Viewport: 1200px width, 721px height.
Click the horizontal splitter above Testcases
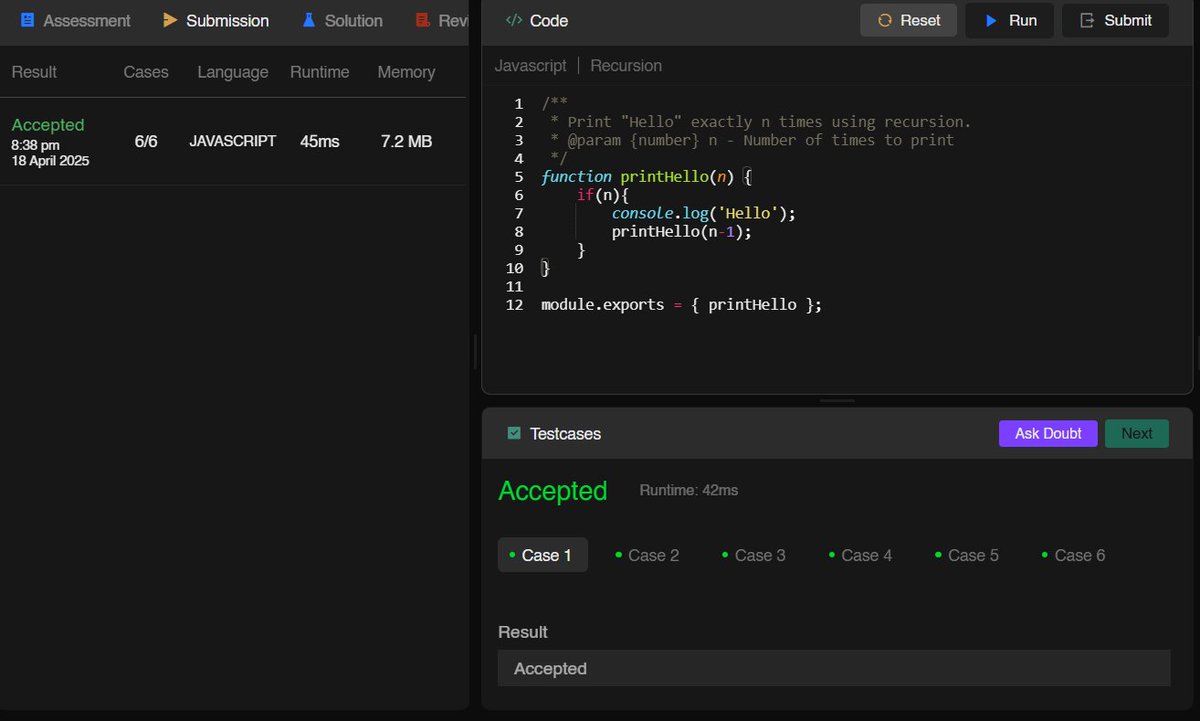coord(837,401)
